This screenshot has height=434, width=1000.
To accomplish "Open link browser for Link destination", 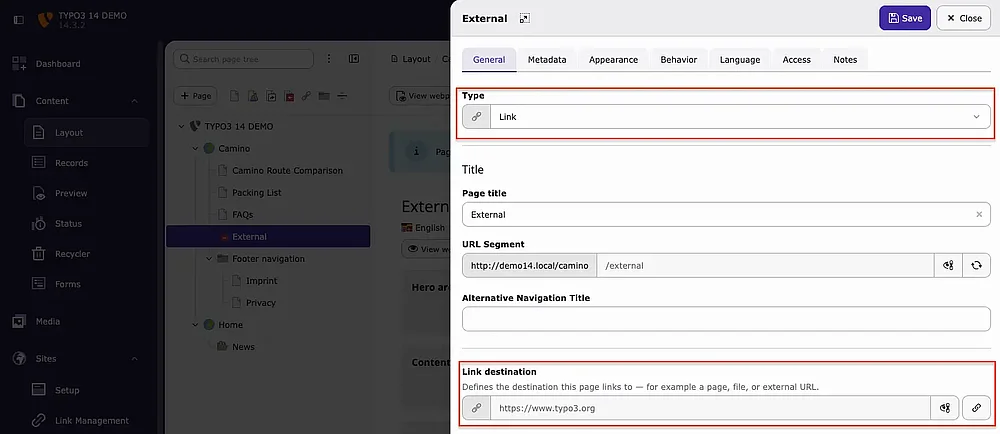I will click(976, 408).
